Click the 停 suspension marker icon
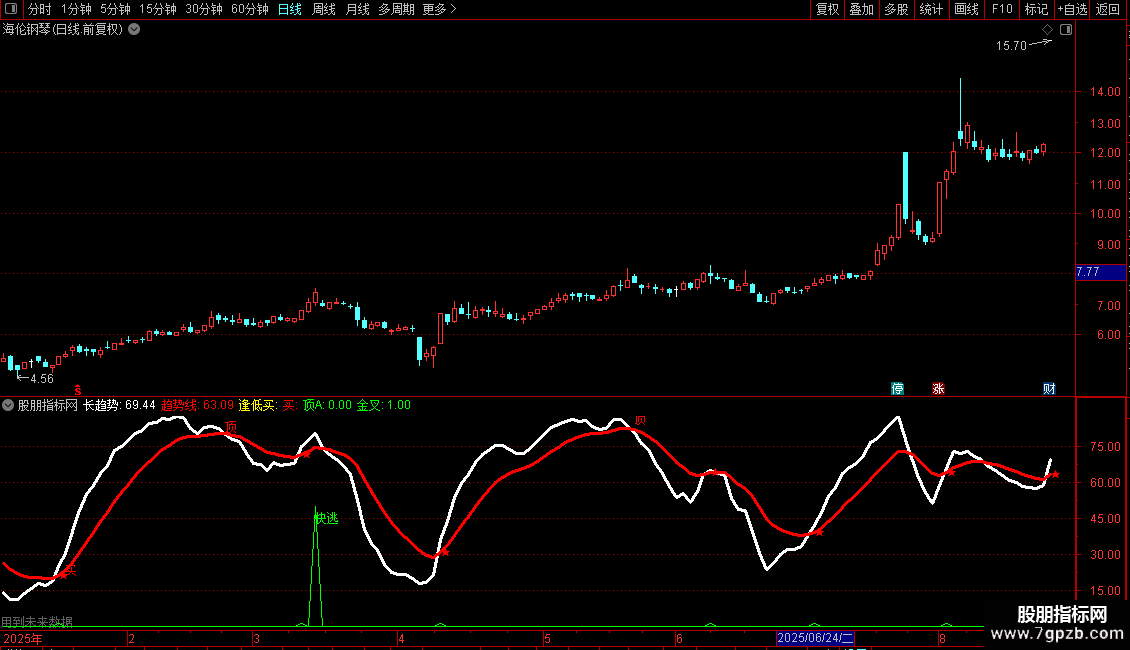Viewport: 1130px width, 650px height. click(x=897, y=388)
